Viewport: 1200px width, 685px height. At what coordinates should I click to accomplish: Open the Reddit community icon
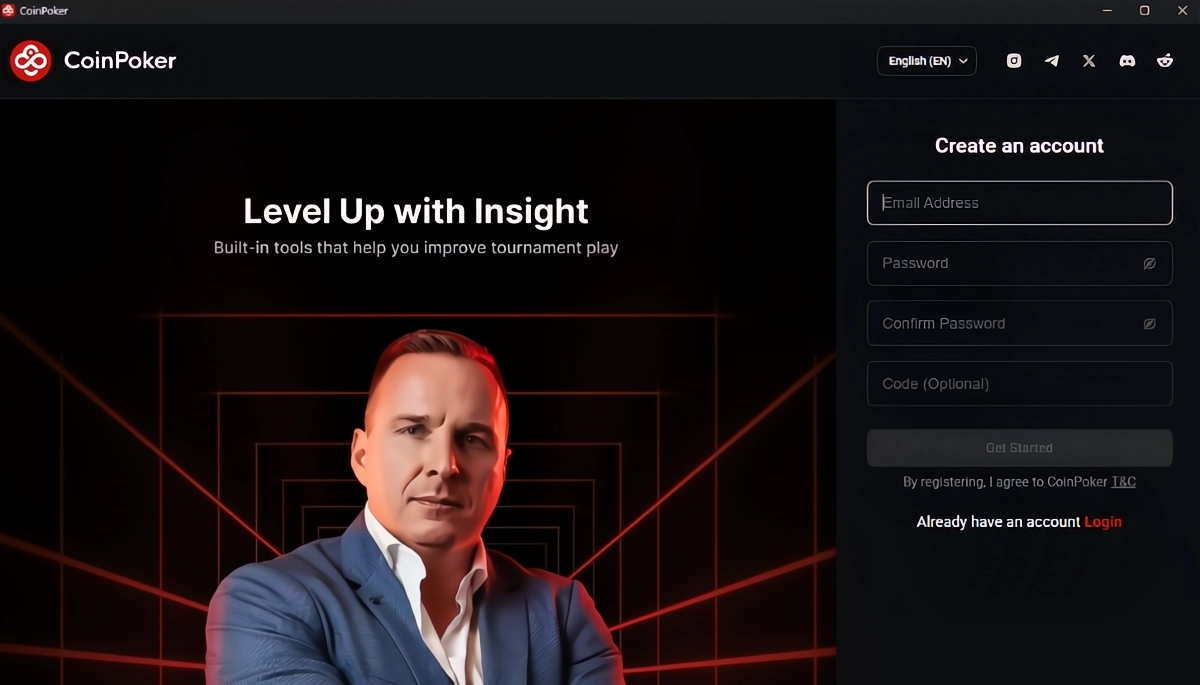(x=1165, y=61)
